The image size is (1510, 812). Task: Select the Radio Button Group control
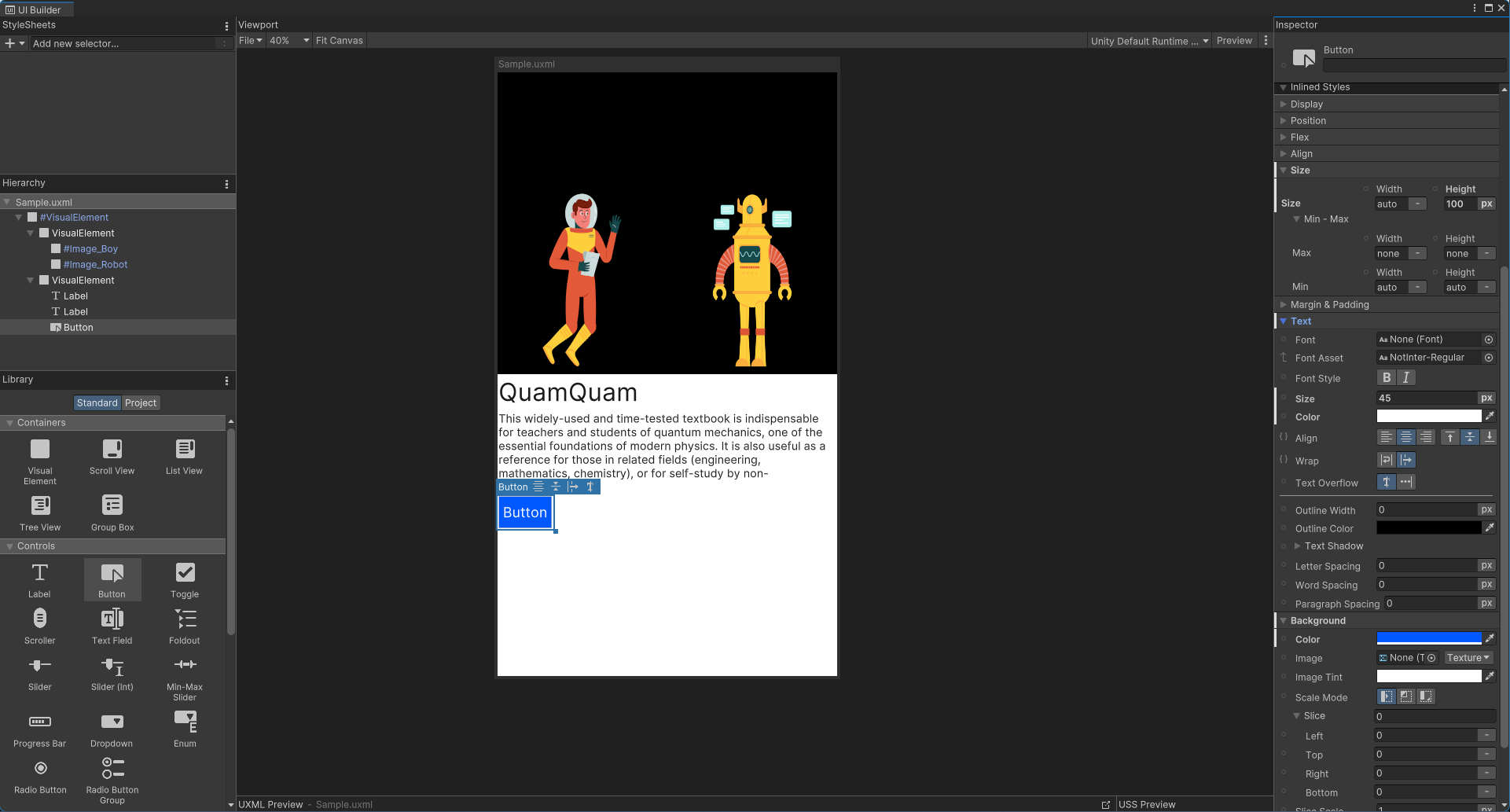[x=112, y=781]
